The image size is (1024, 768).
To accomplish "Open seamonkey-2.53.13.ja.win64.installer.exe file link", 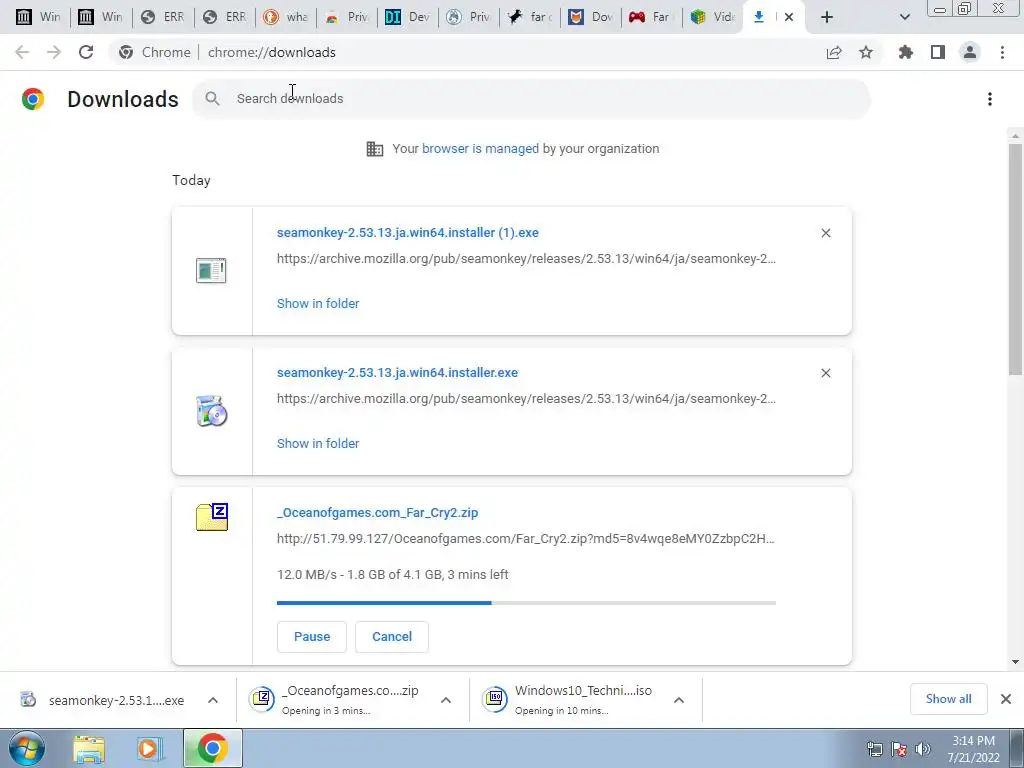I will pyautogui.click(x=397, y=372).
